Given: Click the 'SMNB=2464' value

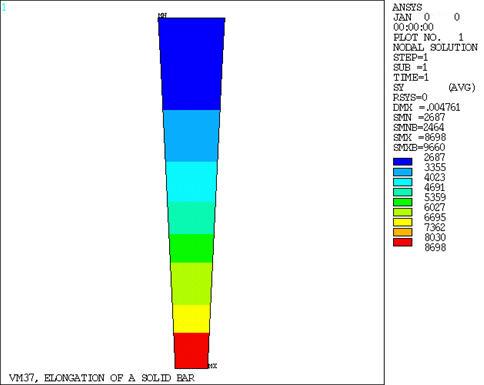Looking at the screenshot, I should [x=419, y=127].
